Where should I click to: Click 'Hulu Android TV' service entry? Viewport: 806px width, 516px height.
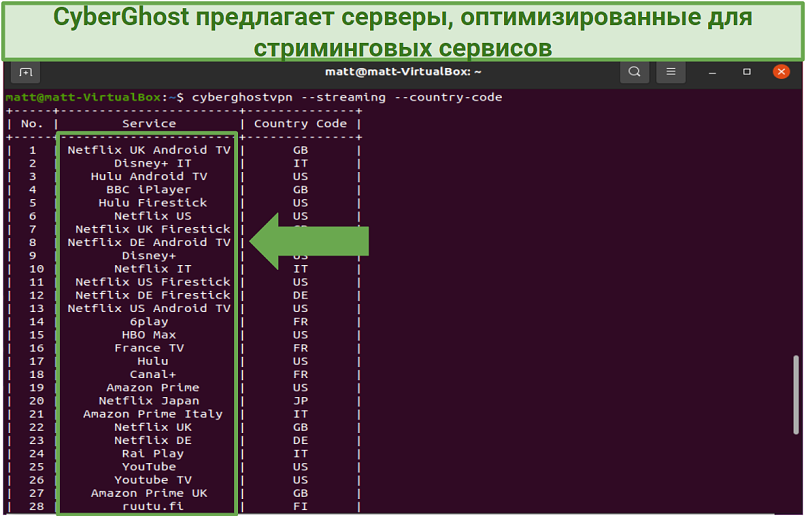click(149, 176)
